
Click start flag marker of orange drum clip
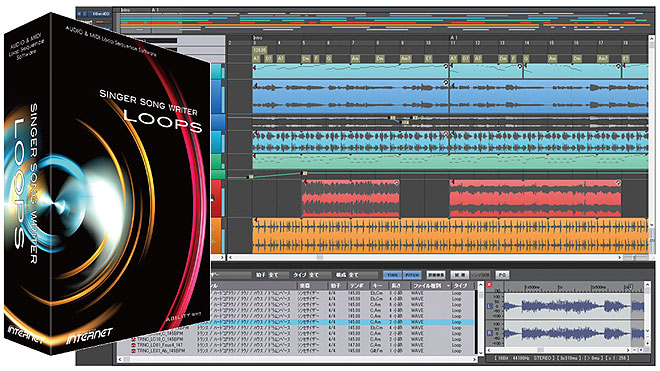[x=255, y=221]
